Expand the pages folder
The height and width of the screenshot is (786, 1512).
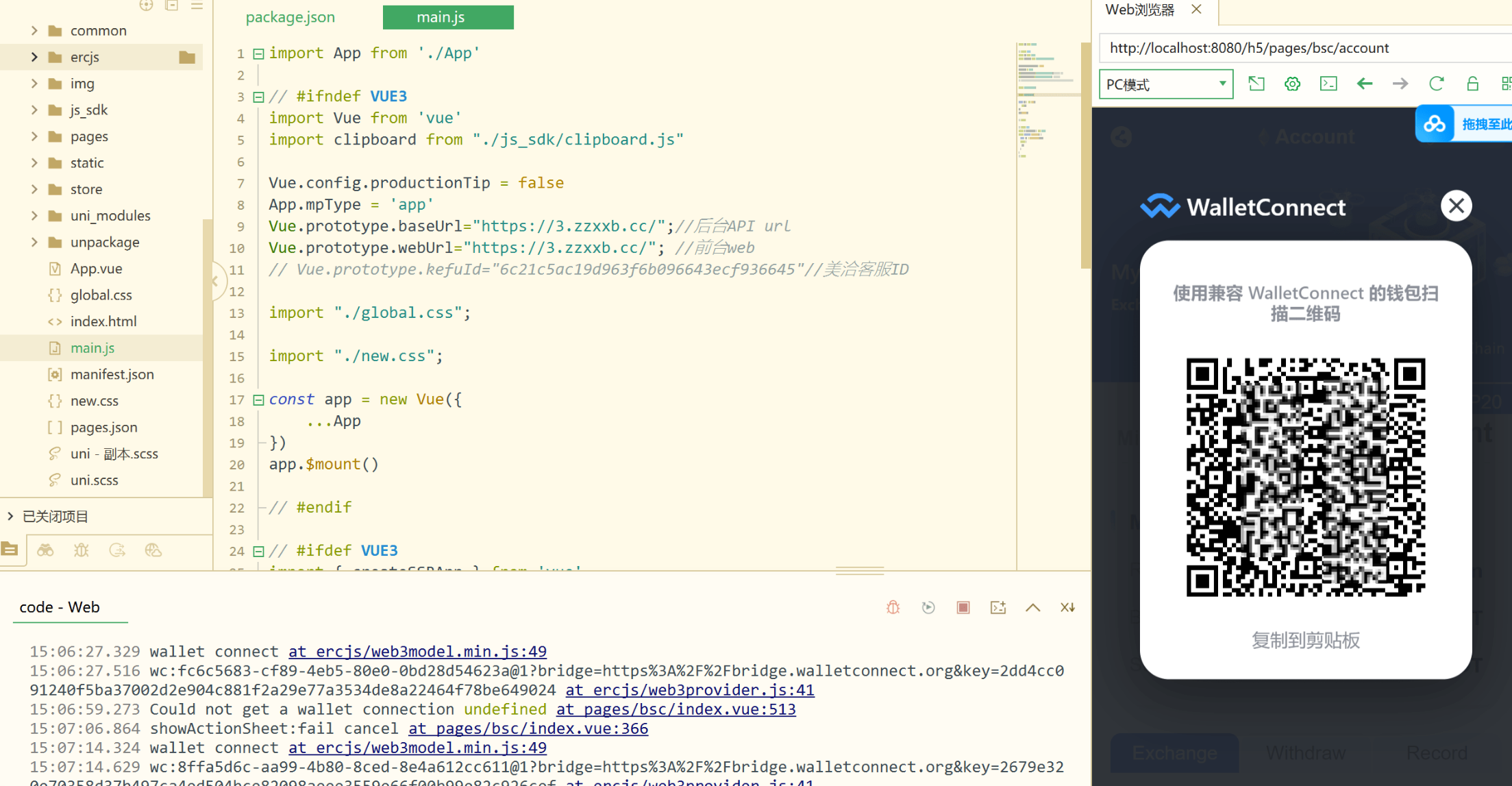[34, 136]
